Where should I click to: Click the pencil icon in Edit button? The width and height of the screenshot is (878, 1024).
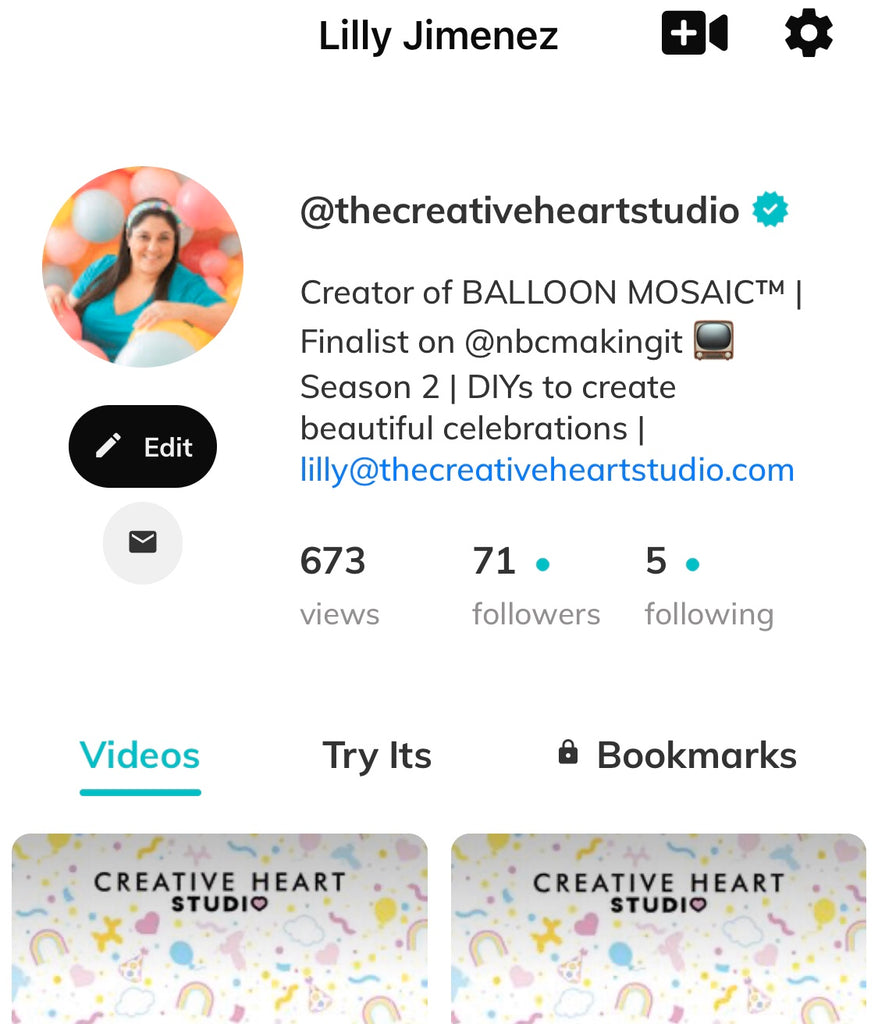pyautogui.click(x=108, y=446)
